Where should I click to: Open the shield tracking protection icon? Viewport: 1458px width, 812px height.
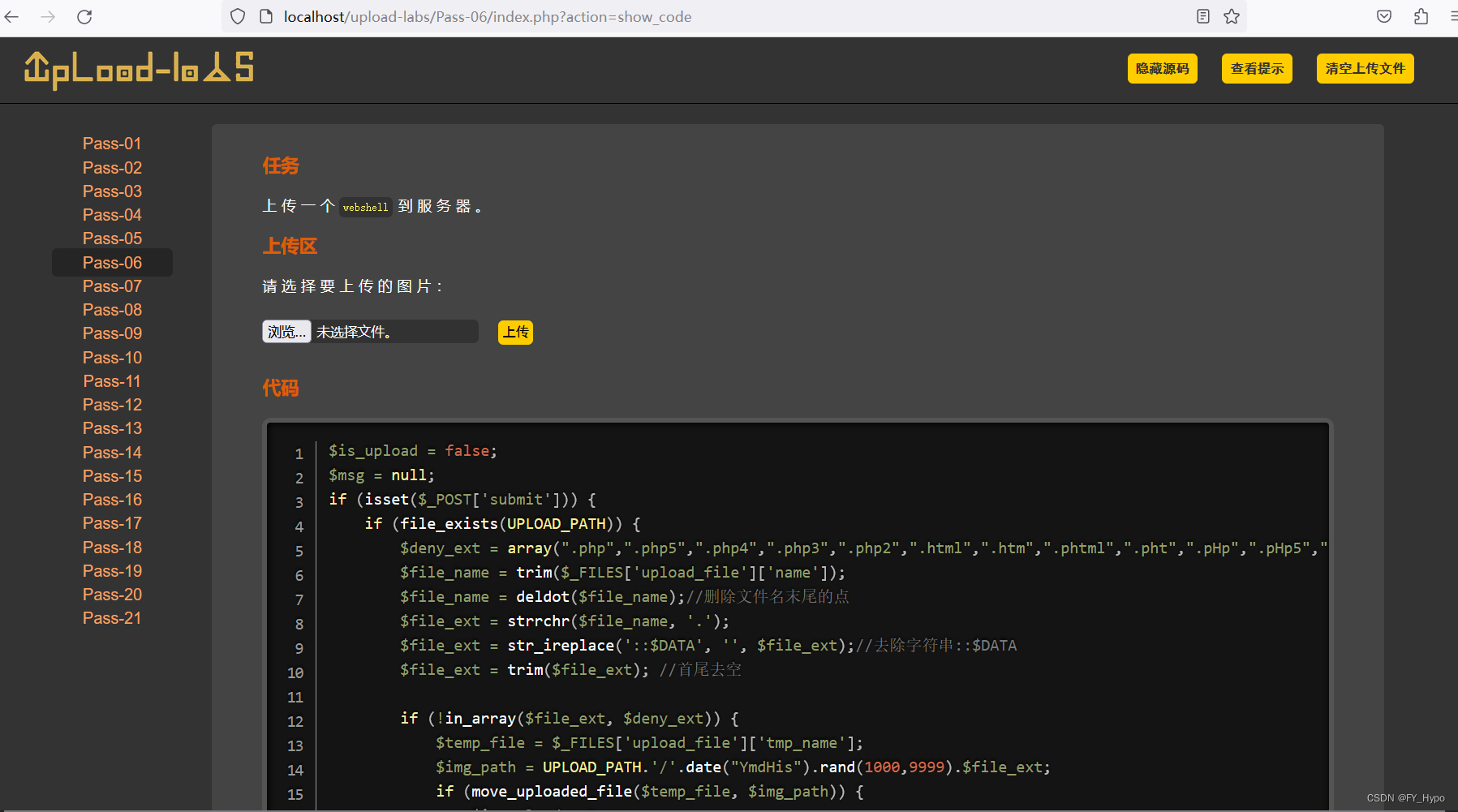tap(238, 16)
